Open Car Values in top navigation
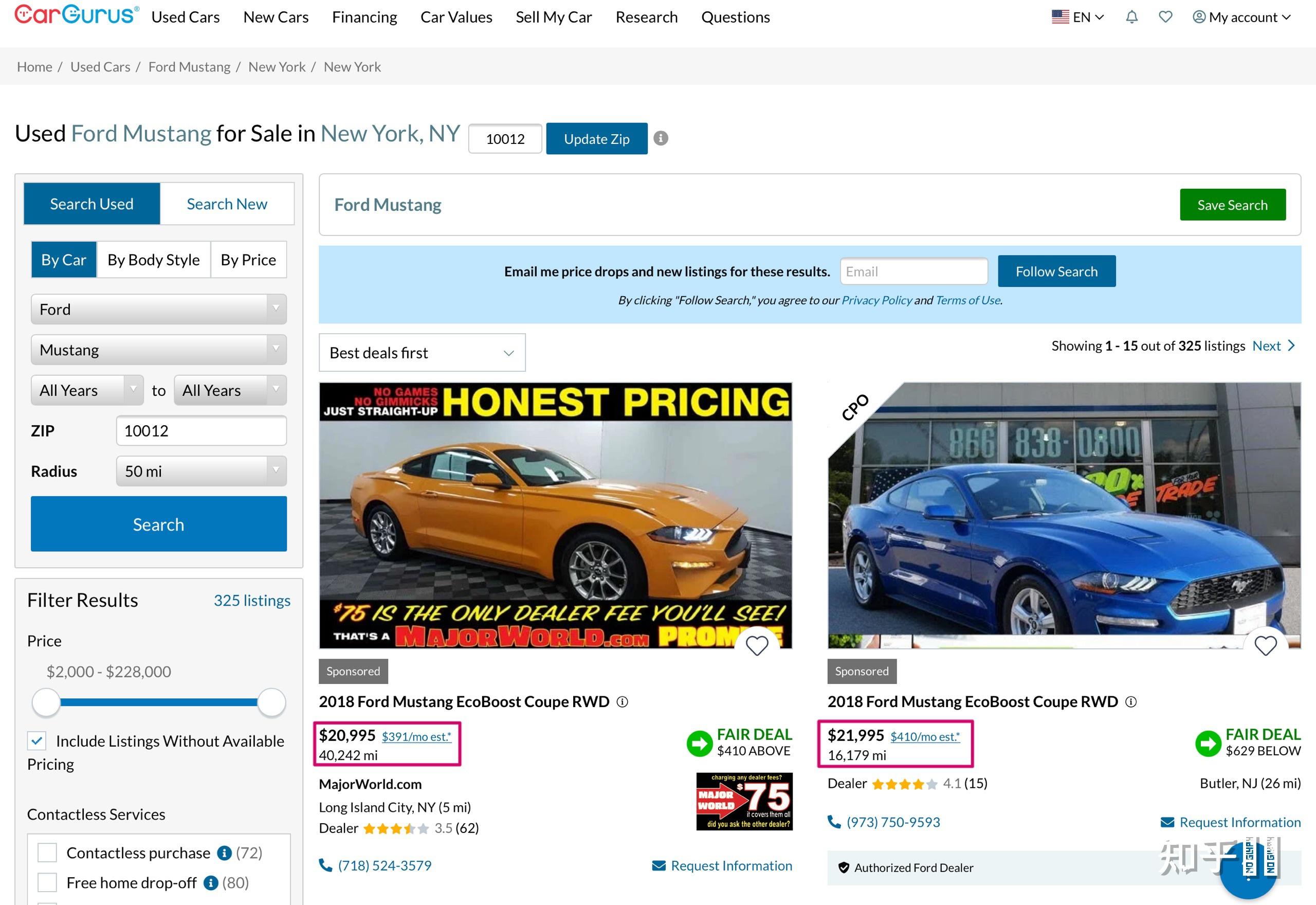The image size is (1316, 905). (456, 17)
